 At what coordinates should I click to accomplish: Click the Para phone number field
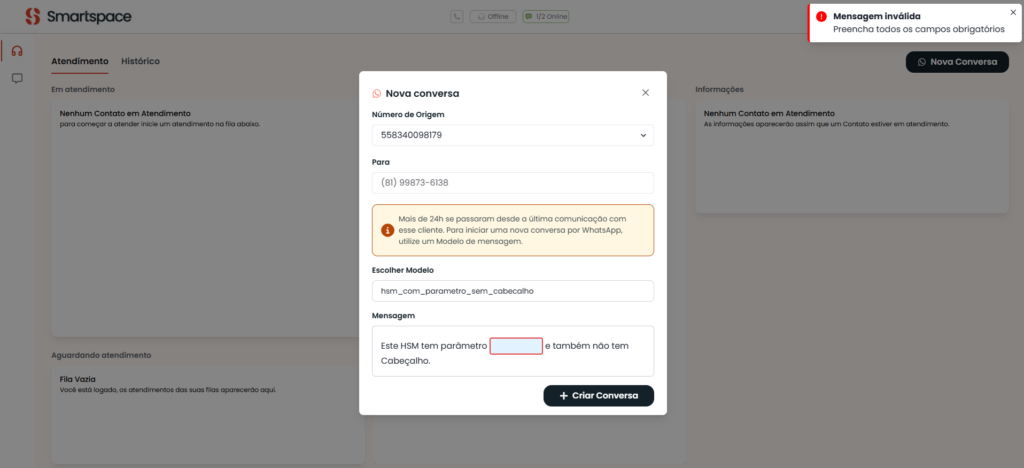512,183
